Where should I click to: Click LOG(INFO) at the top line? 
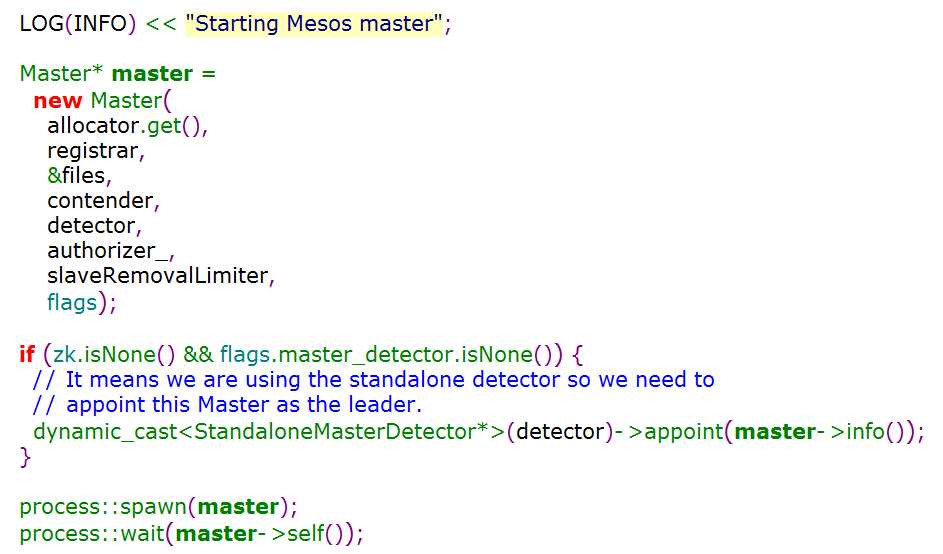click(x=78, y=24)
